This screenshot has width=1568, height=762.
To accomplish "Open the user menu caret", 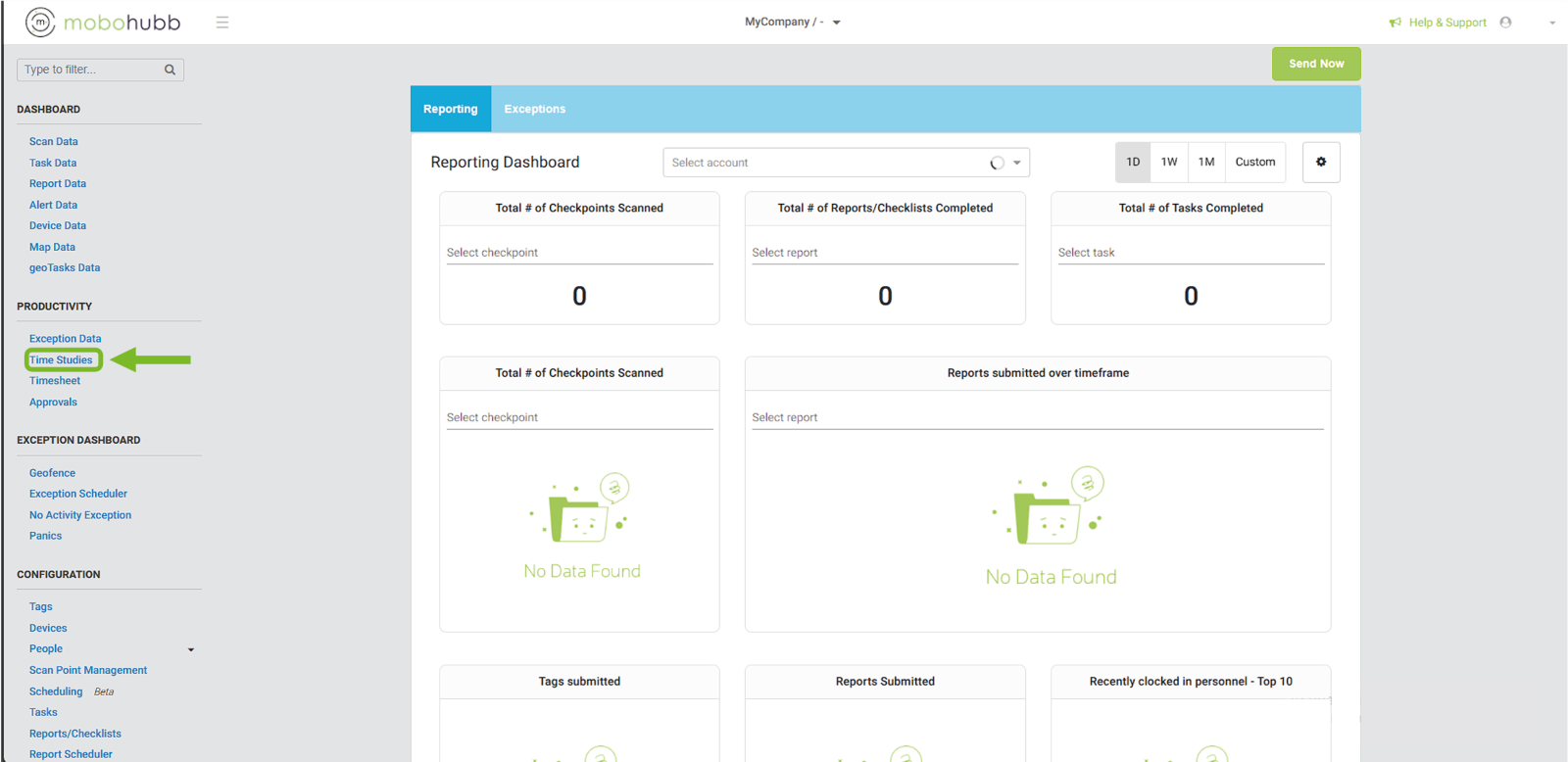I will [1552, 23].
